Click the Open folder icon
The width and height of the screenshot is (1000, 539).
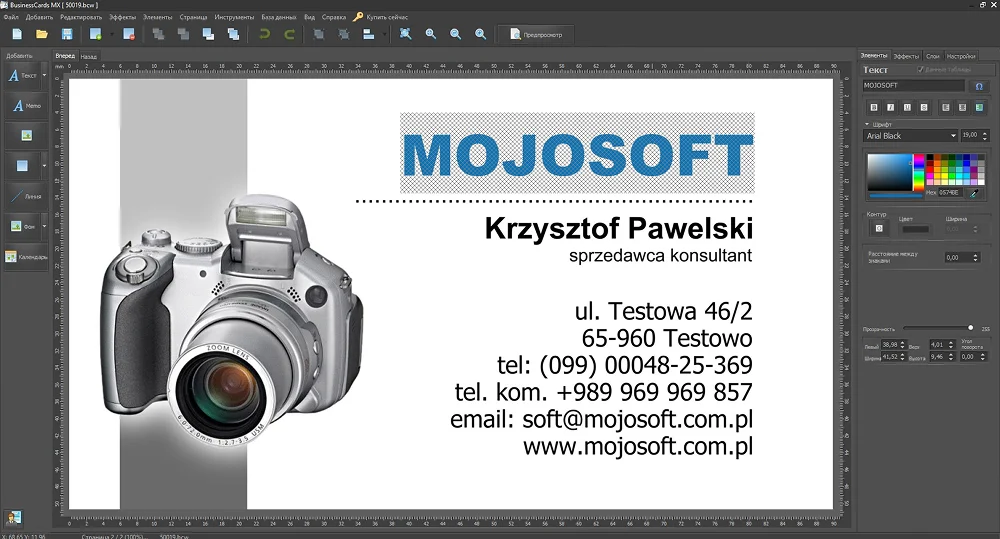click(42, 34)
